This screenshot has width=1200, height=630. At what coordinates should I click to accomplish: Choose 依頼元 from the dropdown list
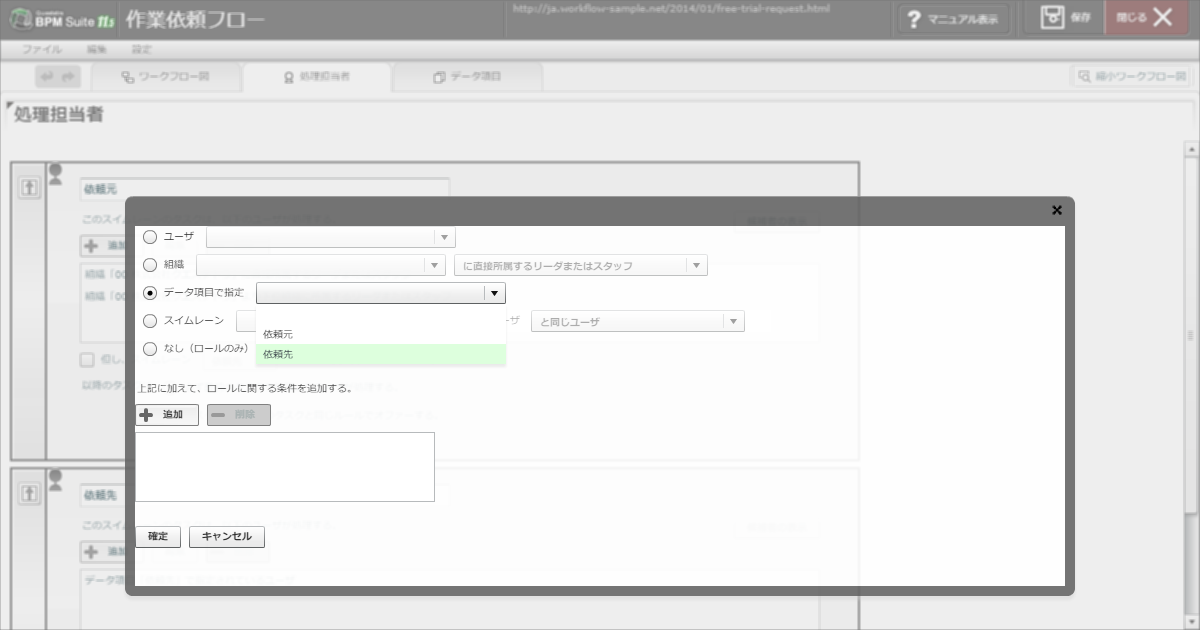pyautogui.click(x=381, y=334)
